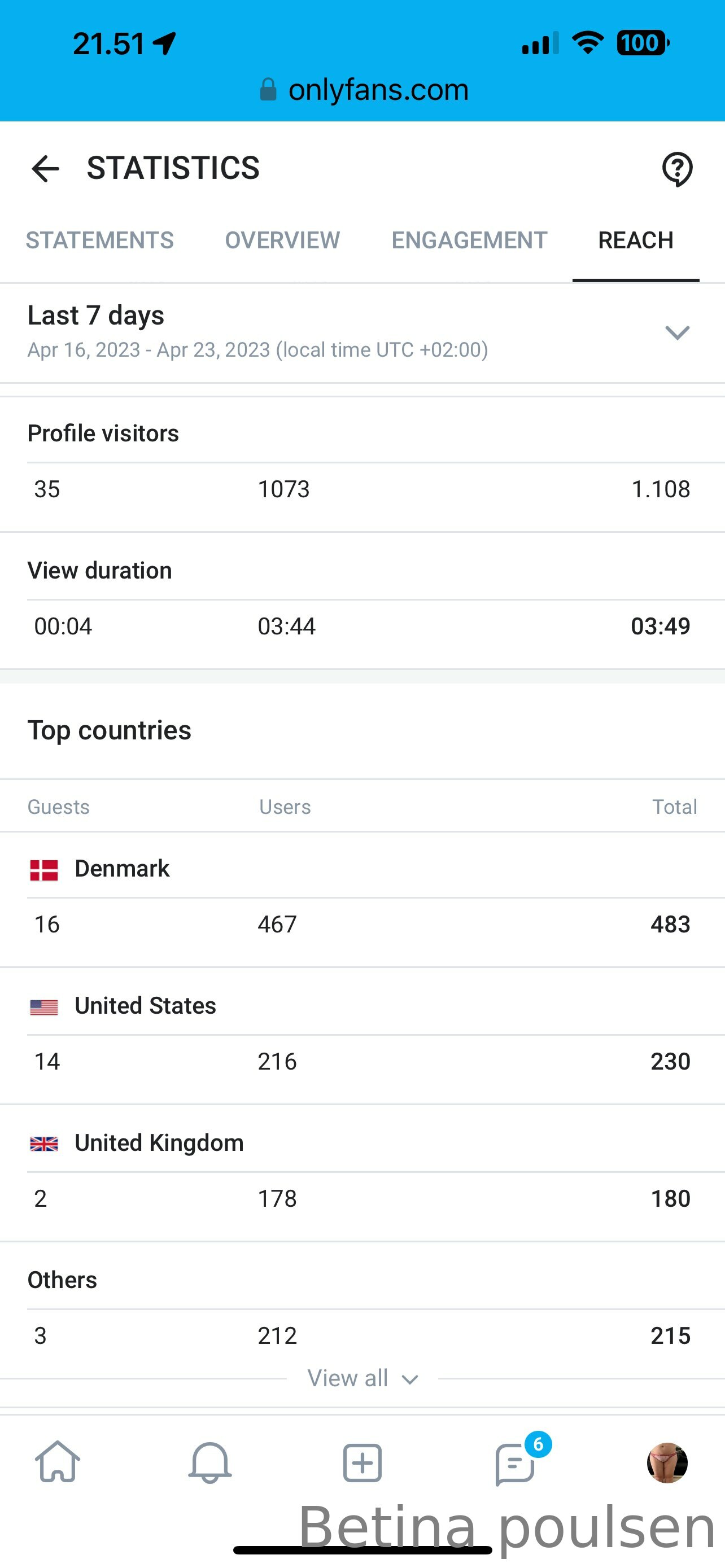Tap the new post plus icon
Viewport: 725px width, 1568px height.
pos(362,1462)
